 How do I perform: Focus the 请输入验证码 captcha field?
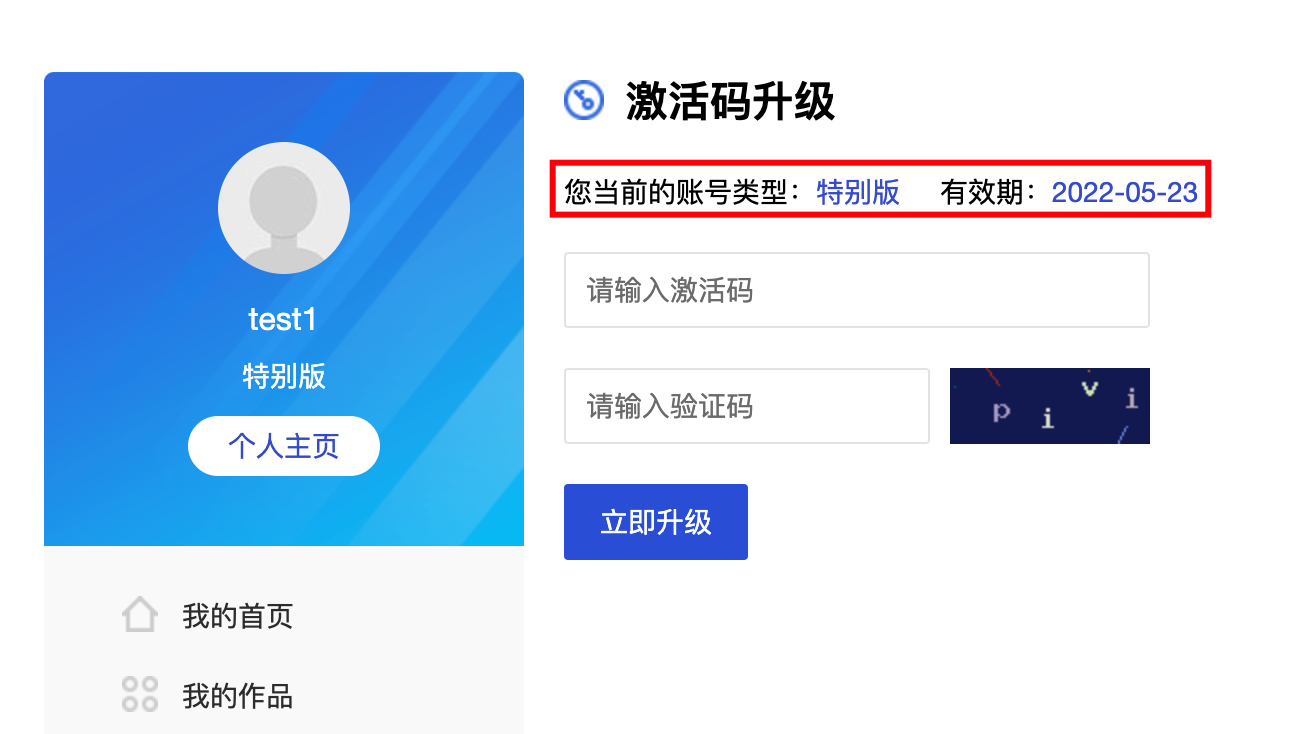[x=747, y=406]
